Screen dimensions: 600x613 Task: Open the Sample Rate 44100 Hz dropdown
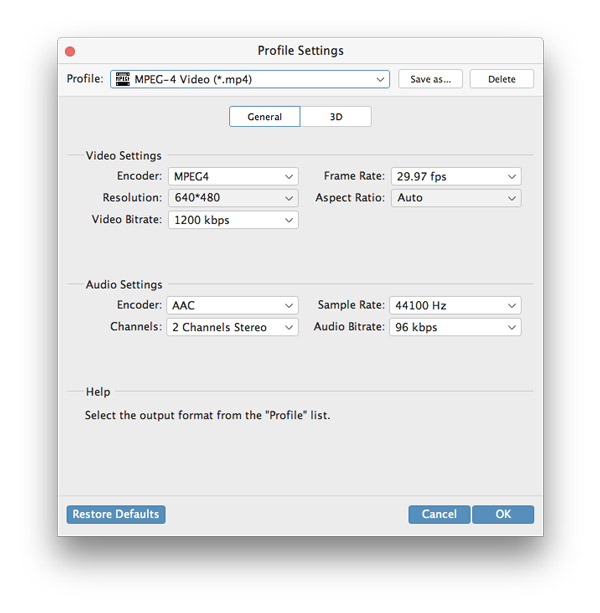tap(455, 305)
